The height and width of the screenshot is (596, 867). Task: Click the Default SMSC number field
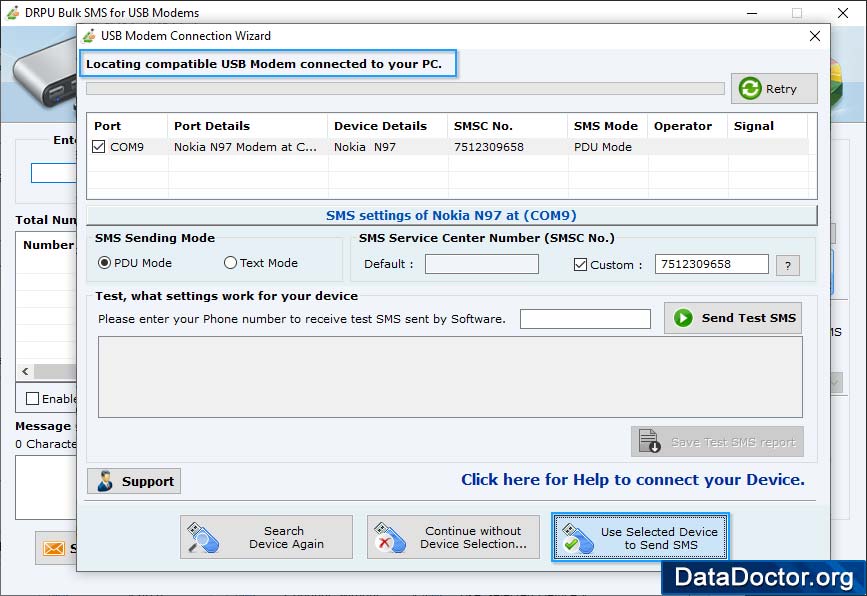(x=482, y=264)
